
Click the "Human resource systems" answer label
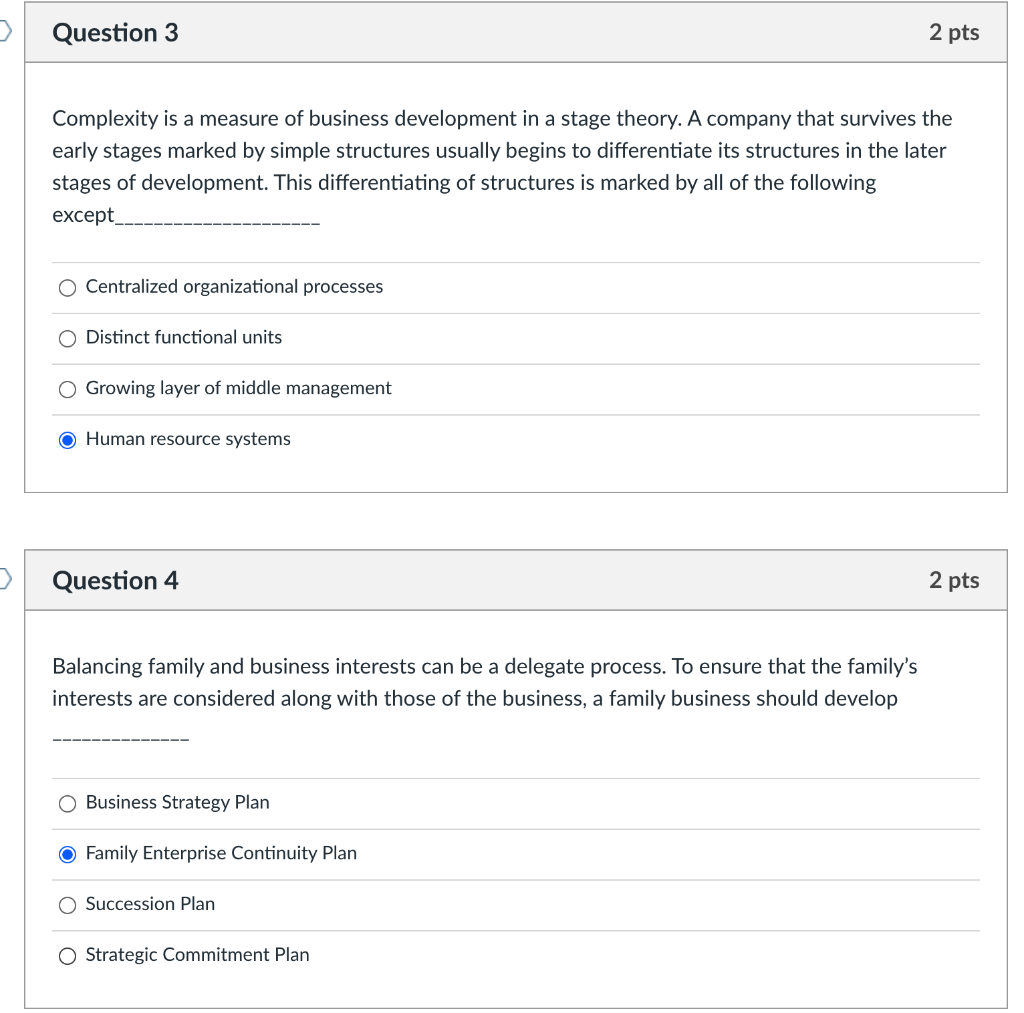[188, 439]
